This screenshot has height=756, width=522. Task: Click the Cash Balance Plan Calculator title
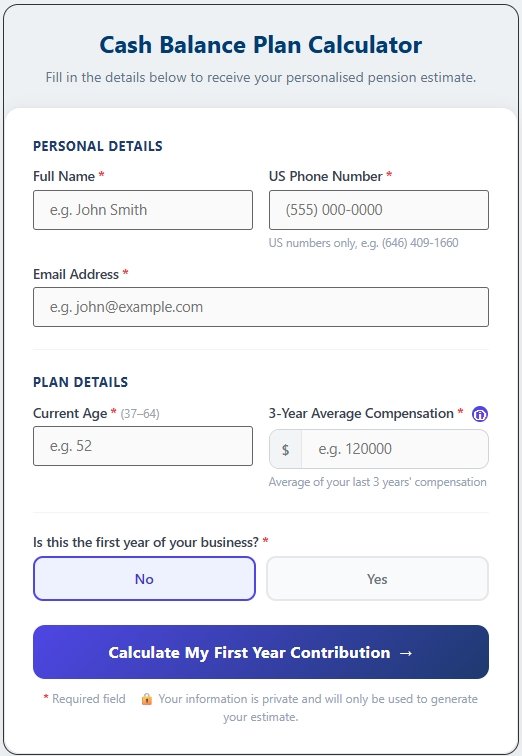point(261,45)
